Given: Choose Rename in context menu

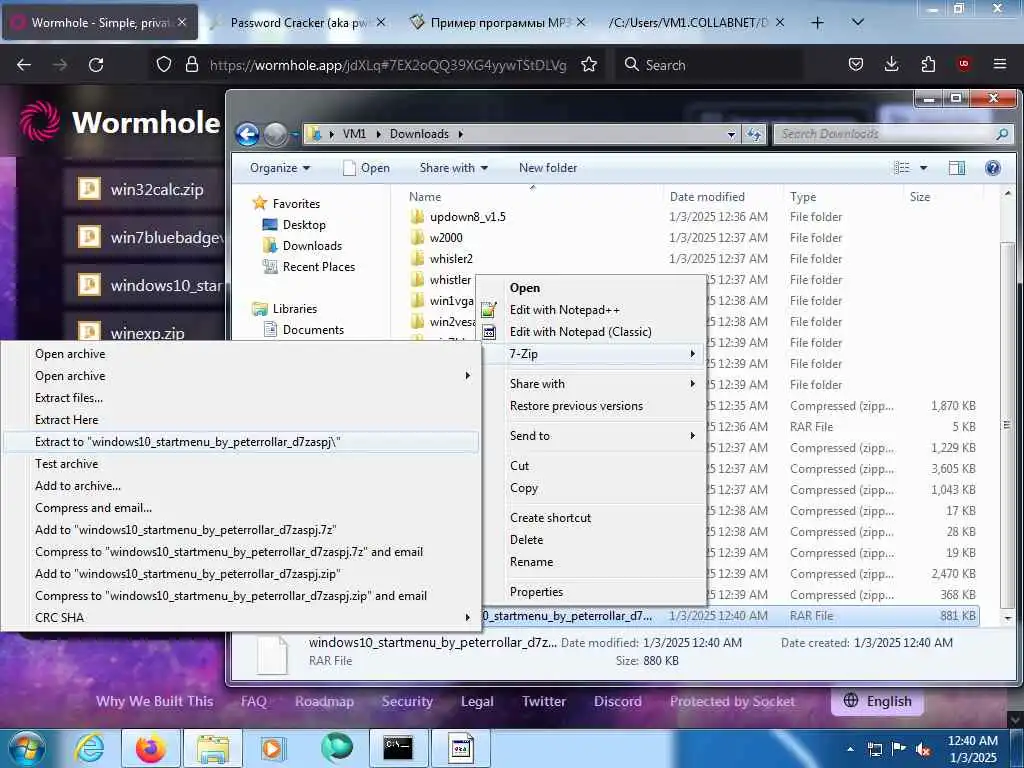Looking at the screenshot, I should tap(592, 562).
